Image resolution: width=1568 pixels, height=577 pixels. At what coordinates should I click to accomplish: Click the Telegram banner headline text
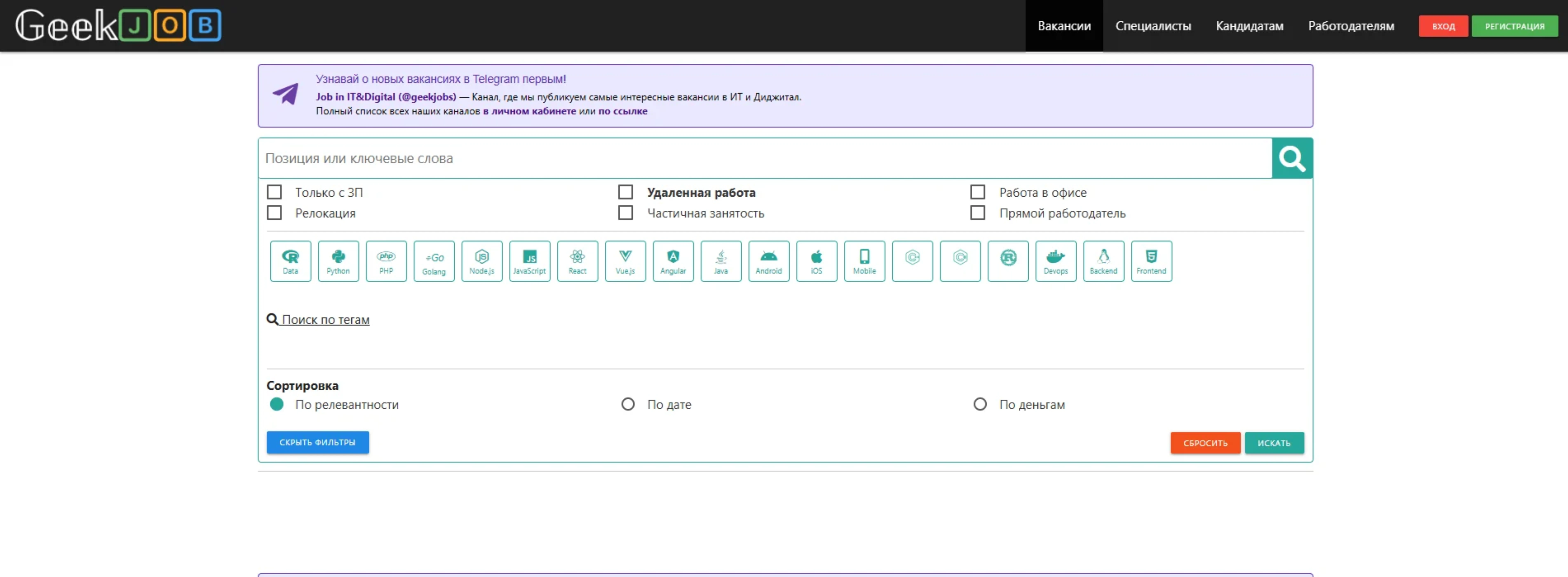pos(441,79)
